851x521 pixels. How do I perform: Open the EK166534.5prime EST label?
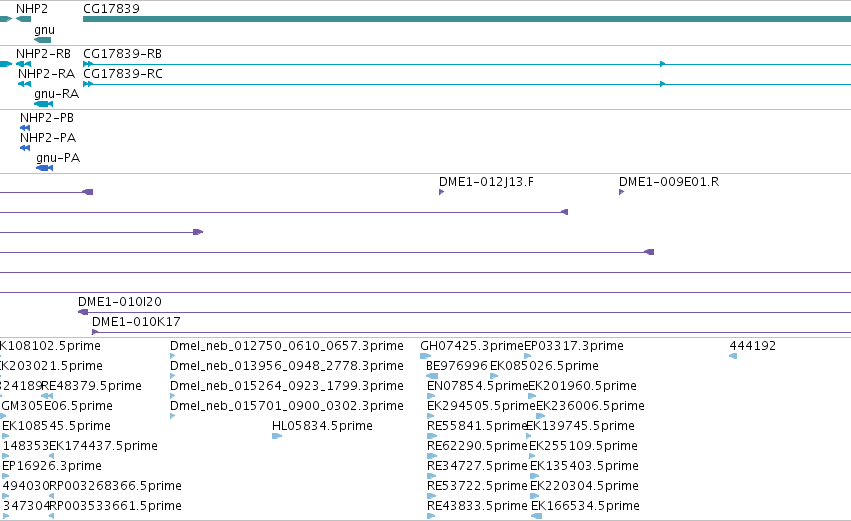pyautogui.click(x=586, y=506)
